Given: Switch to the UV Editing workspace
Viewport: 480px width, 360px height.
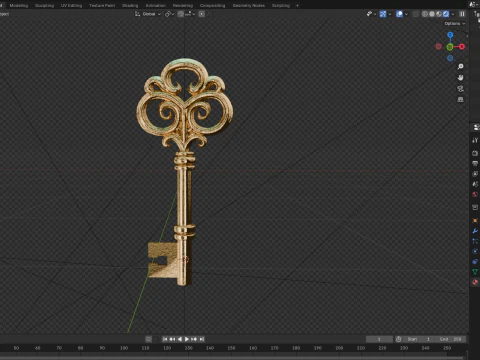Looking at the screenshot, I should (x=71, y=5).
